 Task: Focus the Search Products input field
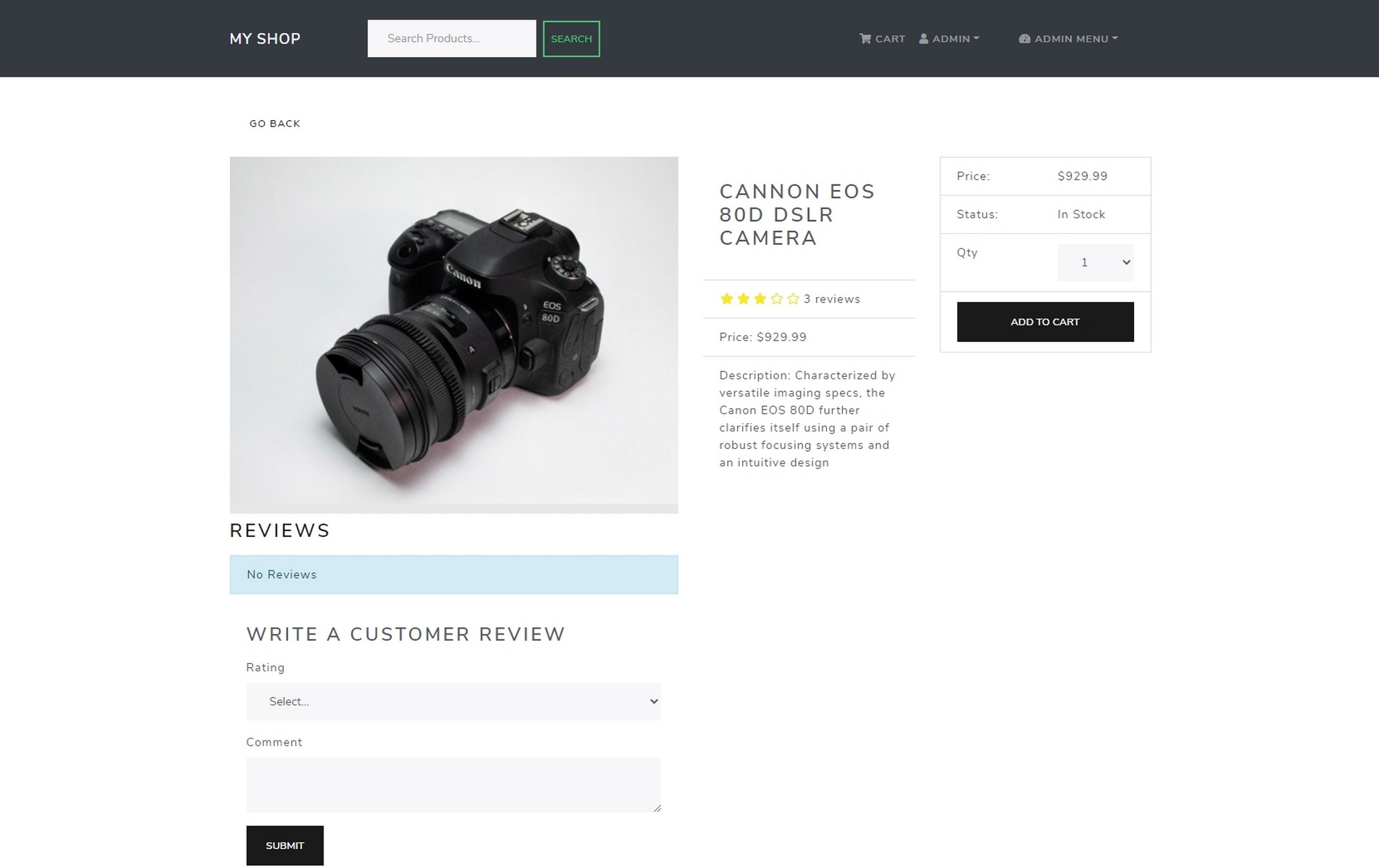(451, 39)
